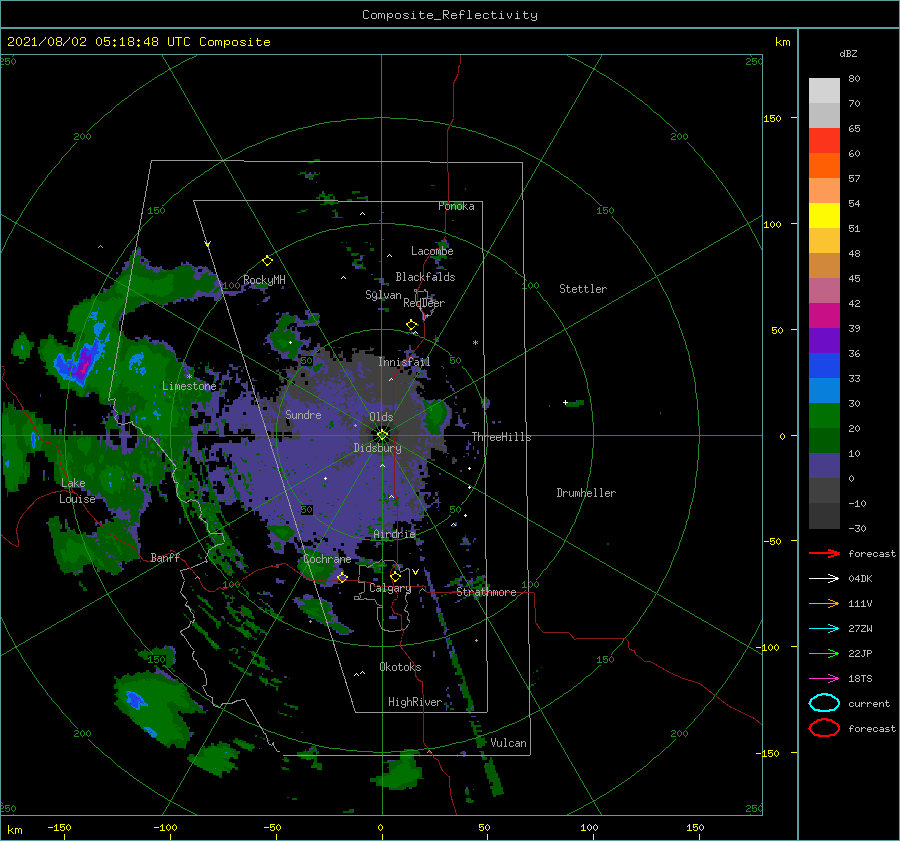Click the 30 dBZ light blue swatch

[824, 390]
